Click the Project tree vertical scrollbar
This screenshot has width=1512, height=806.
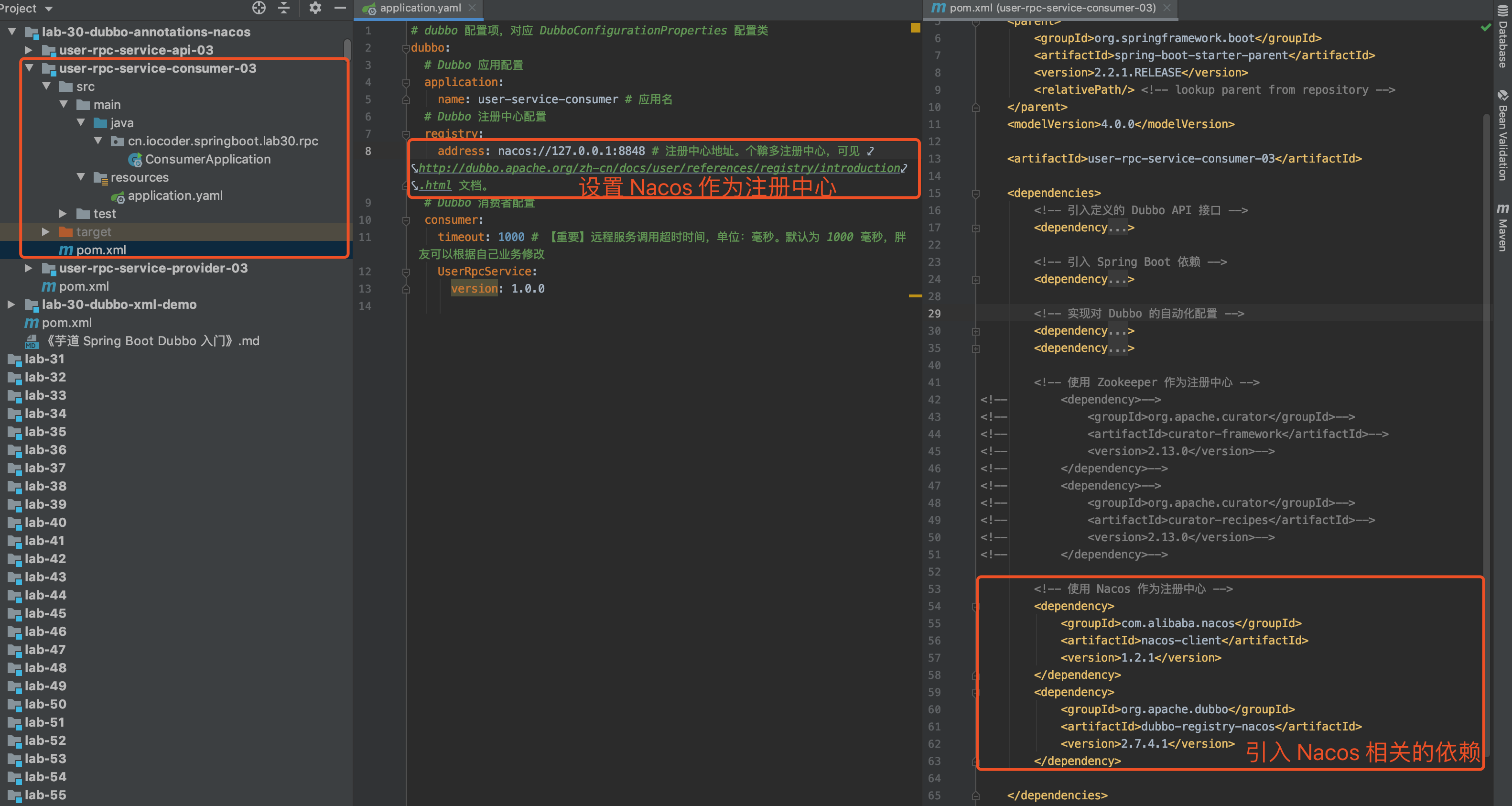[x=347, y=49]
